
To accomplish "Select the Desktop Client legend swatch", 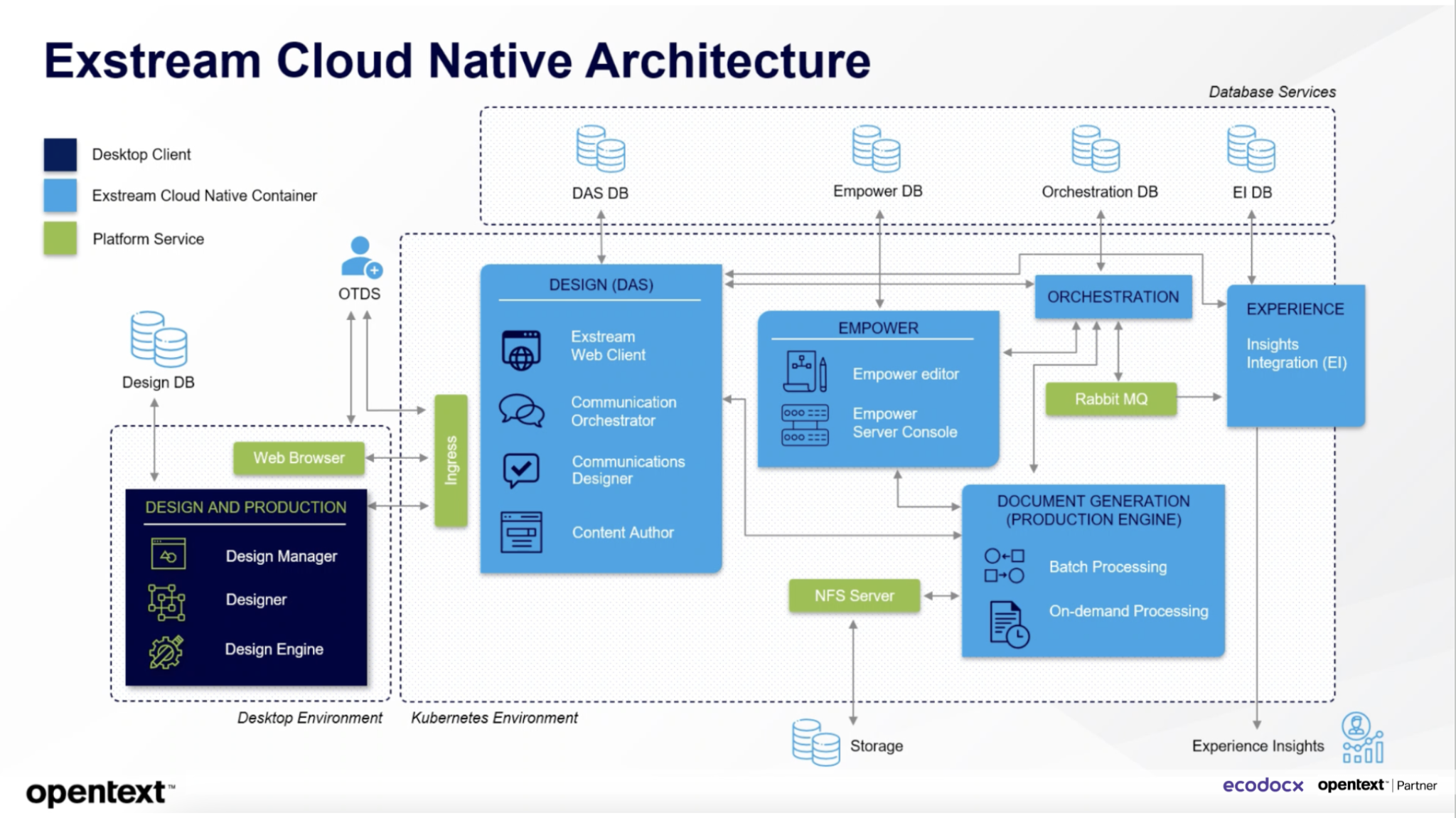I will tap(60, 154).
